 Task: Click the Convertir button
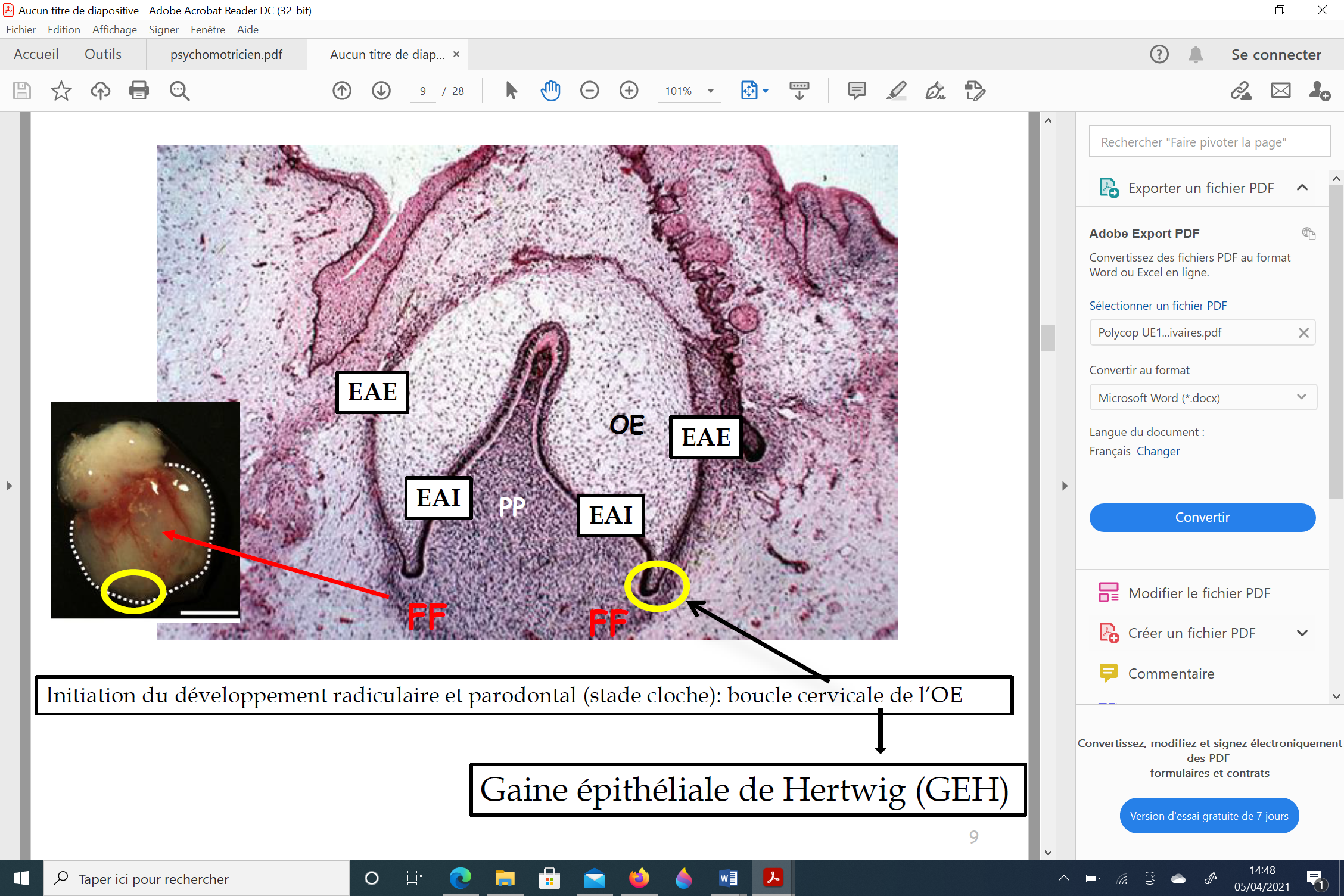click(x=1202, y=517)
